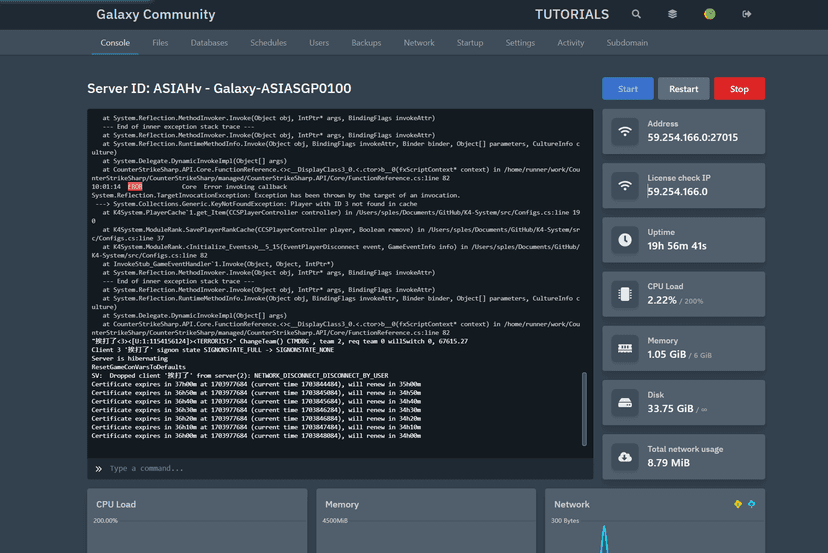
Task: Click the Memory chart title
Action: (342, 504)
